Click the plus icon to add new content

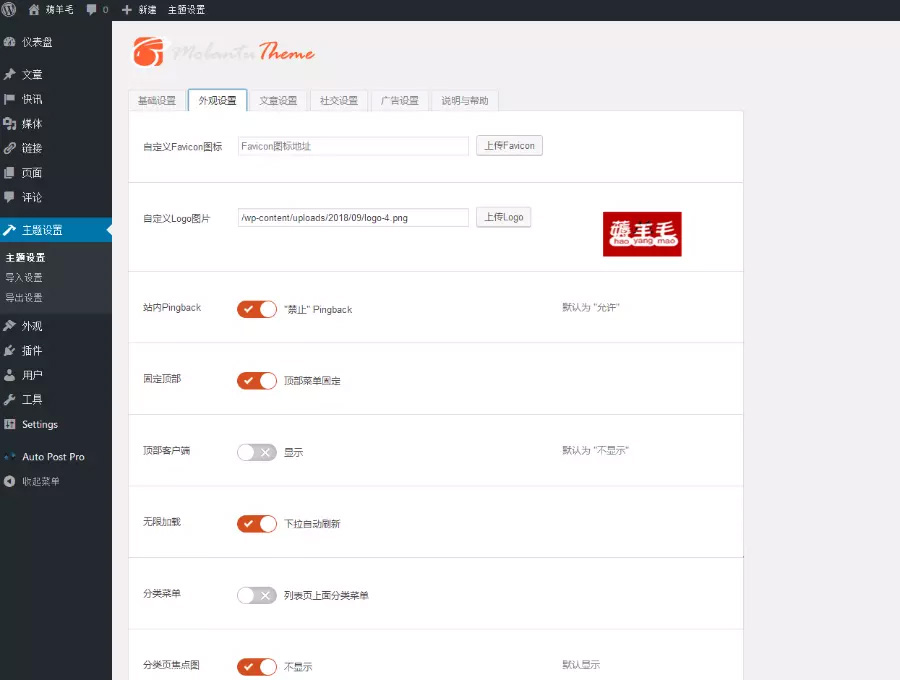click(x=127, y=9)
